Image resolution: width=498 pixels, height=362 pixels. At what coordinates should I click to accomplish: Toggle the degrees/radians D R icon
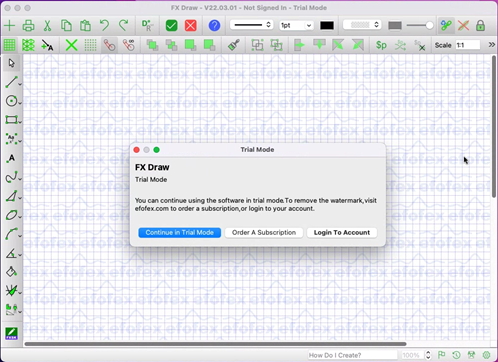click(147, 26)
